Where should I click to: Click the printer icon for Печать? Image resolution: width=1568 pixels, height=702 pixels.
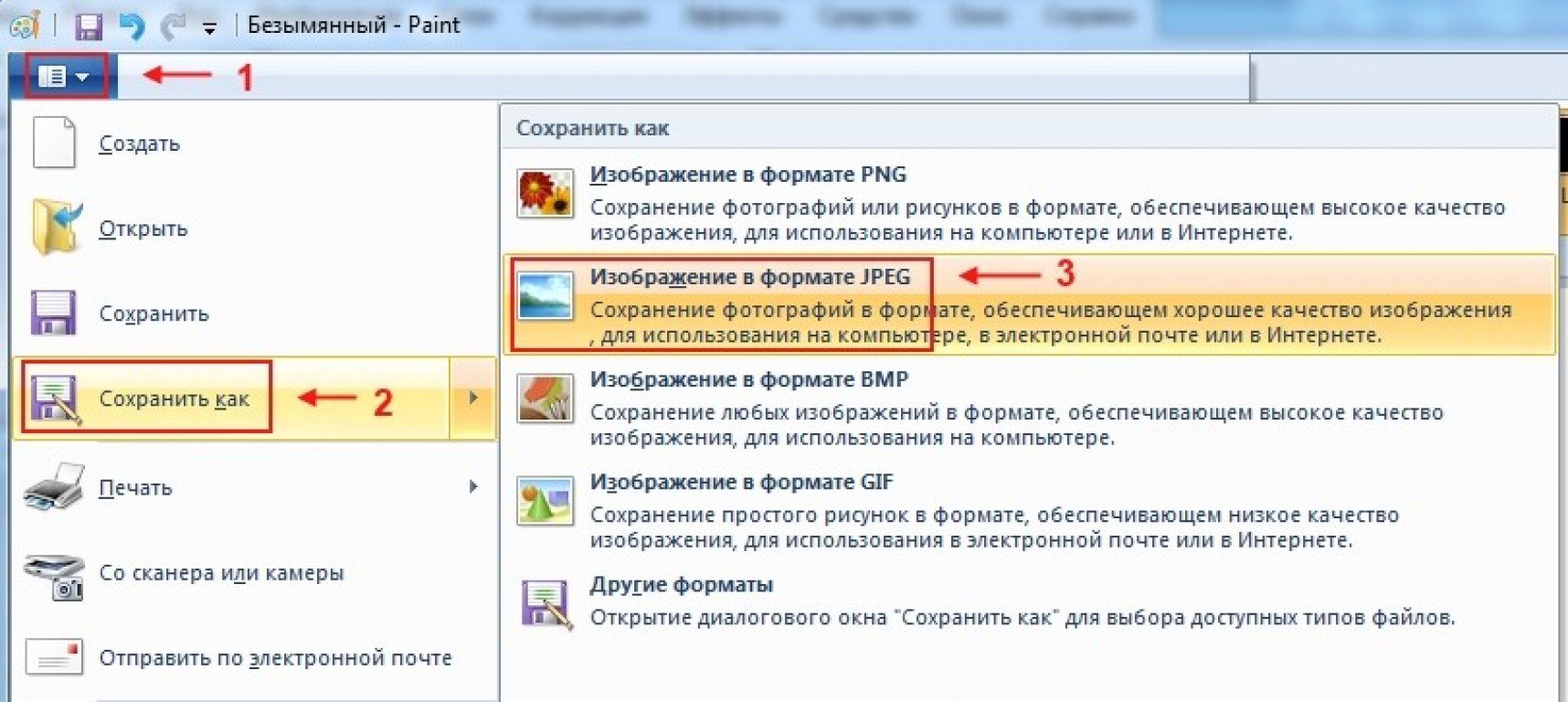pyautogui.click(x=54, y=486)
